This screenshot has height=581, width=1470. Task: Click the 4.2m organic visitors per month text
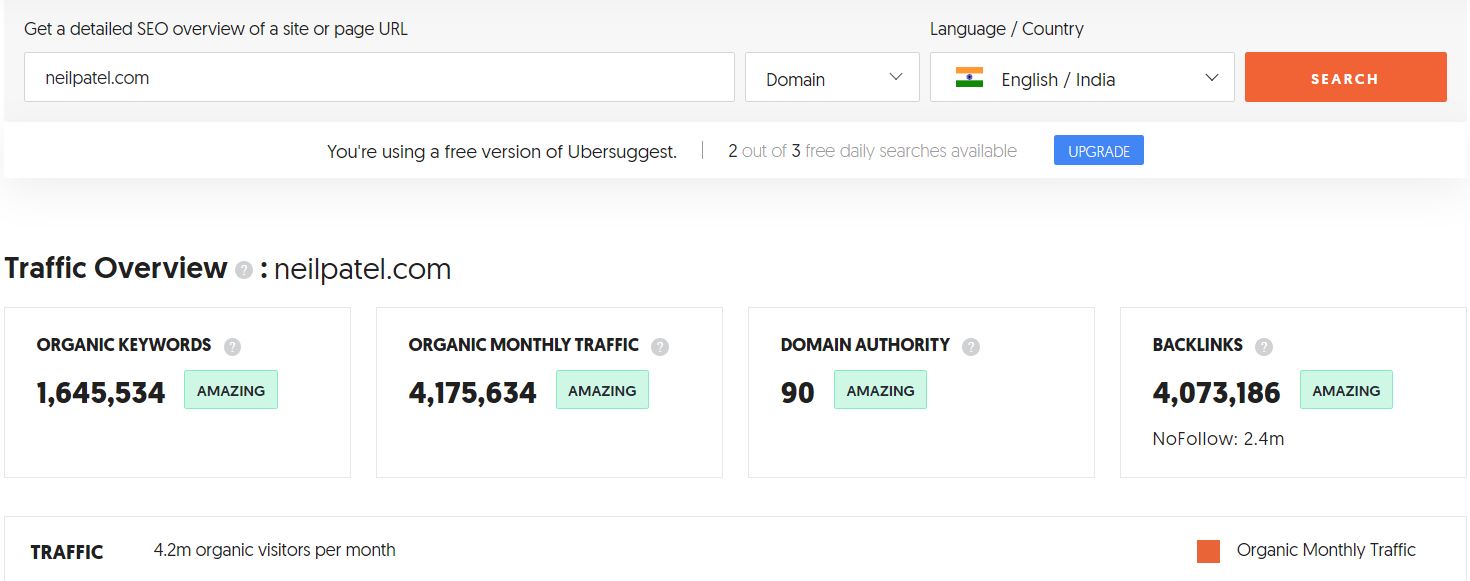275,550
